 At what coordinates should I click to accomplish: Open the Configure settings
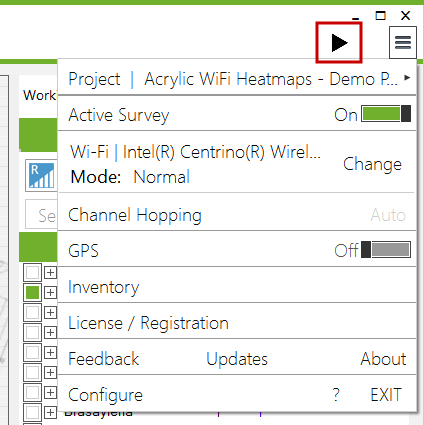click(x=105, y=395)
